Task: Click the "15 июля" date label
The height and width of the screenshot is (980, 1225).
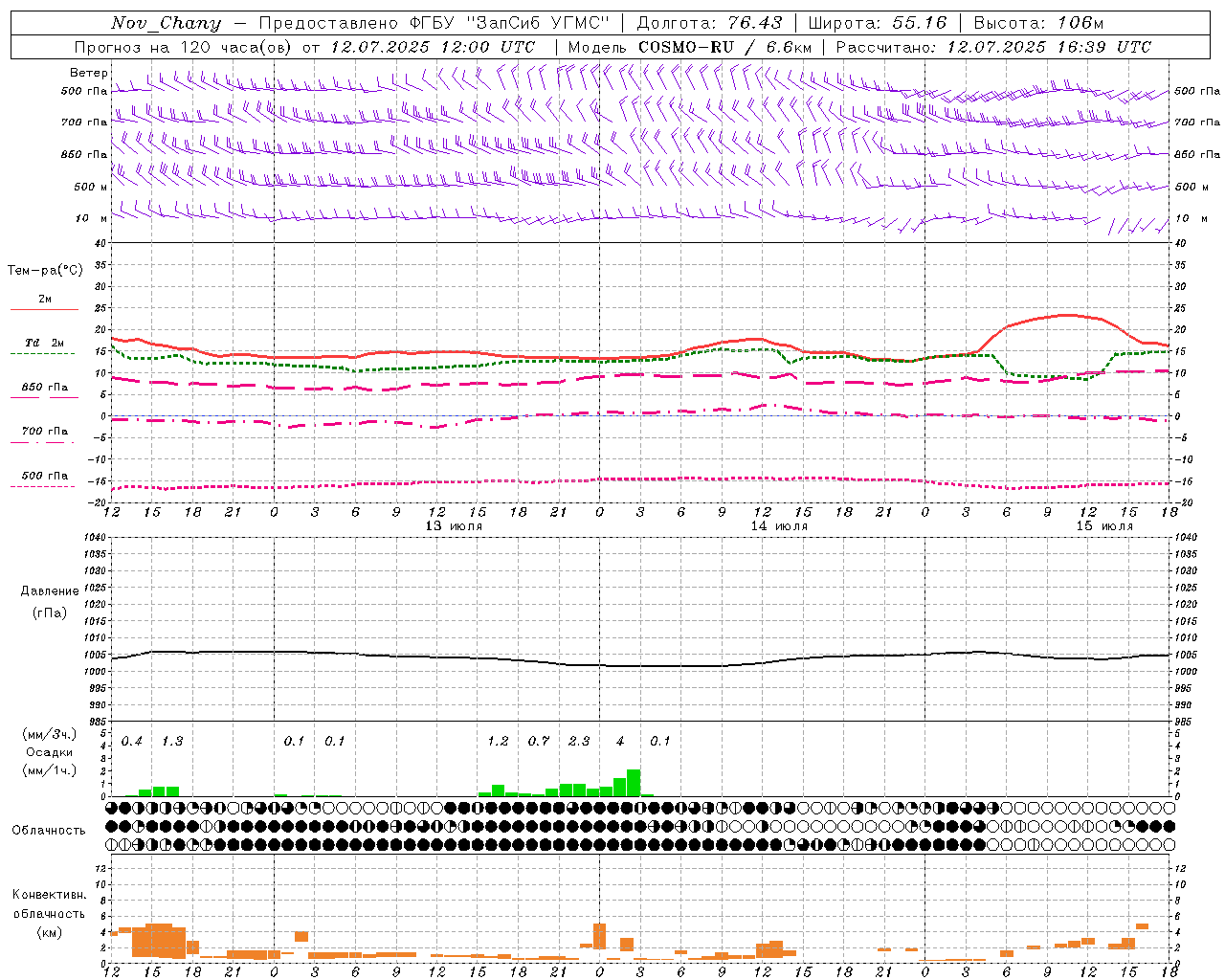Action: pos(1103,526)
